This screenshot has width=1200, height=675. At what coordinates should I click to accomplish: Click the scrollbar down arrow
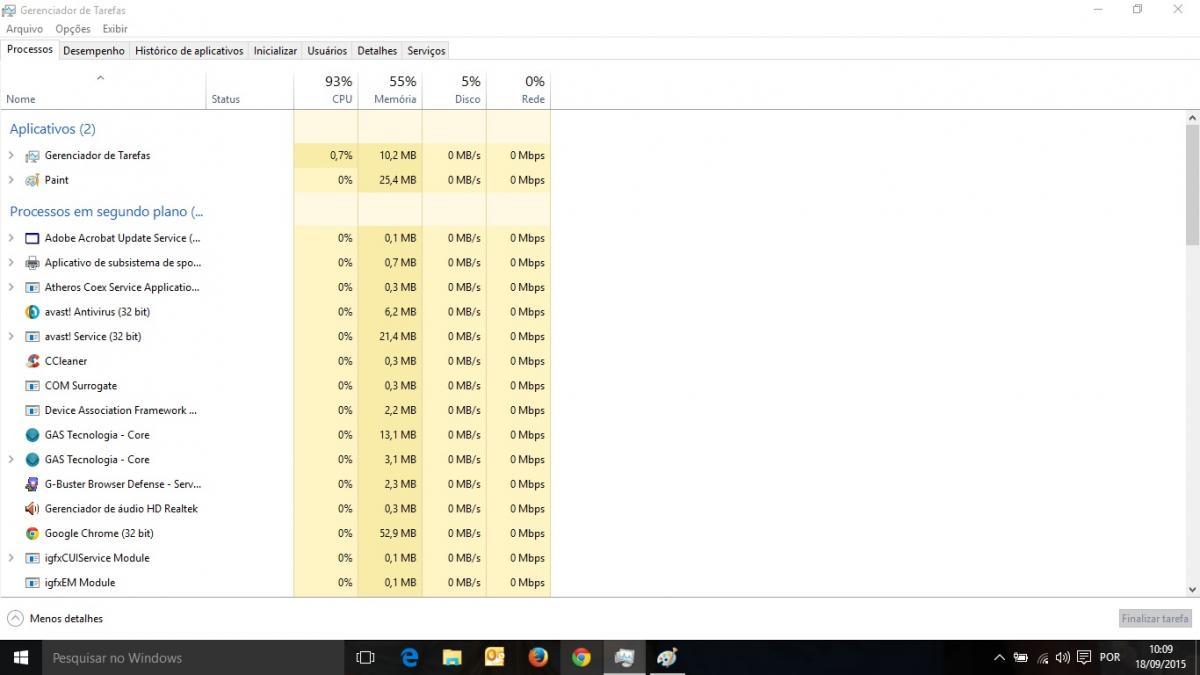(x=1192, y=590)
